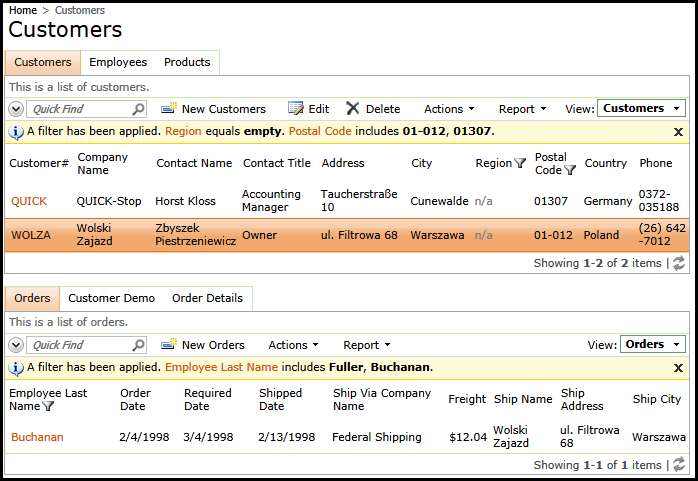Click the Edit pencil-on-form icon
The height and width of the screenshot is (481, 698).
pyautogui.click(x=296, y=108)
